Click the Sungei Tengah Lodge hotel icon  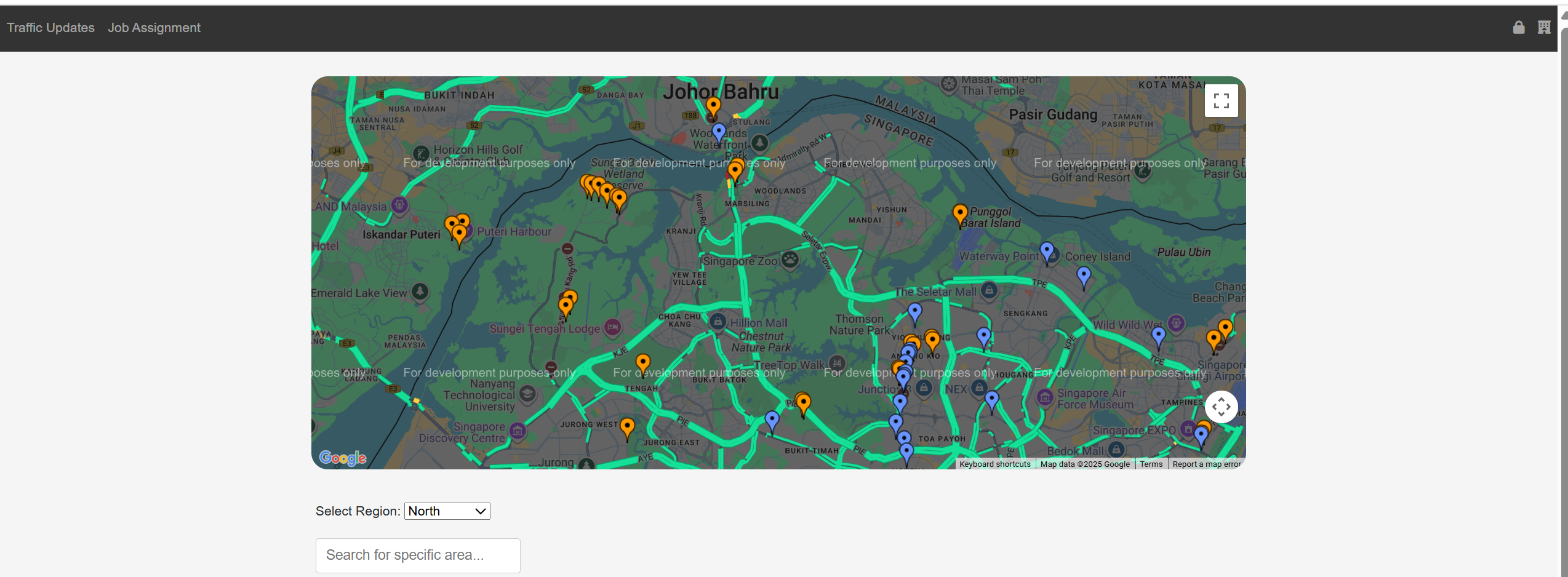(x=612, y=327)
